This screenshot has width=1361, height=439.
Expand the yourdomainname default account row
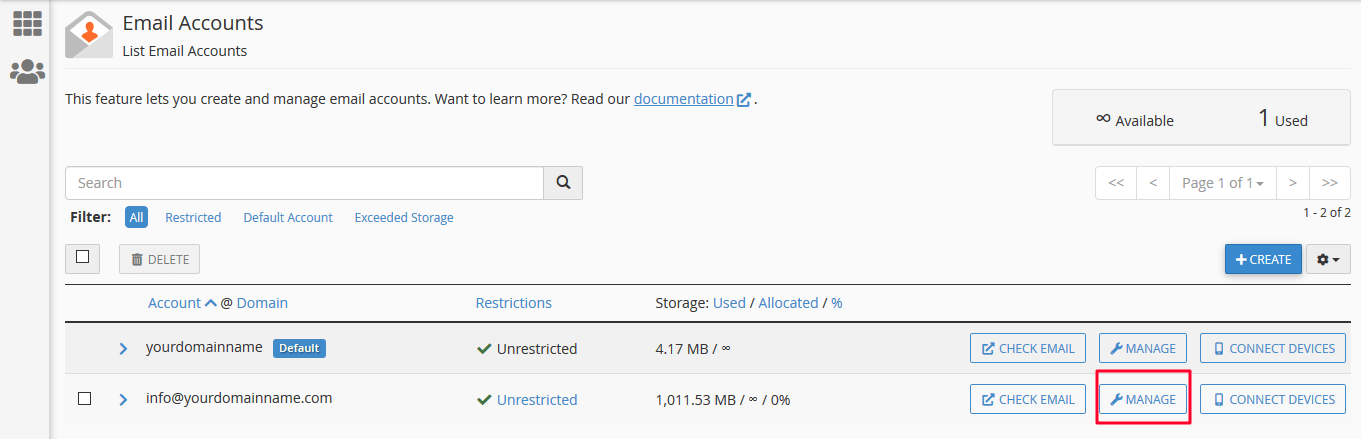(x=124, y=349)
